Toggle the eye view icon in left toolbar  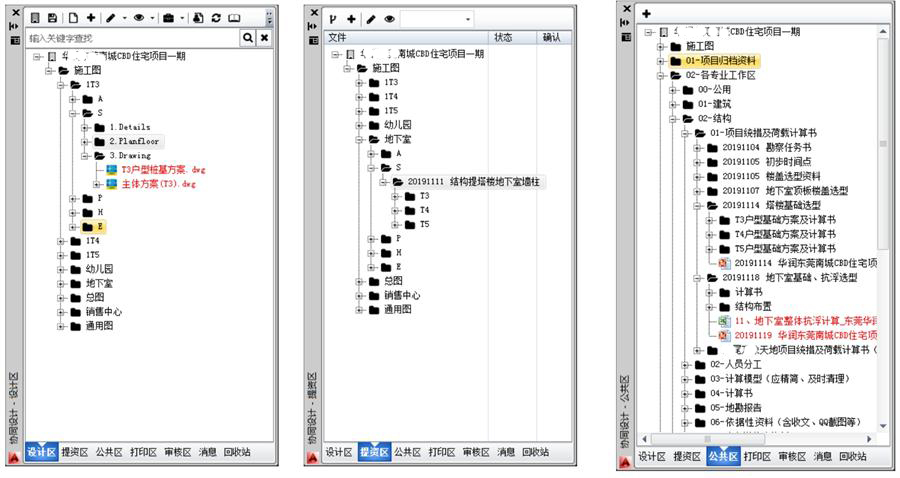click(141, 18)
